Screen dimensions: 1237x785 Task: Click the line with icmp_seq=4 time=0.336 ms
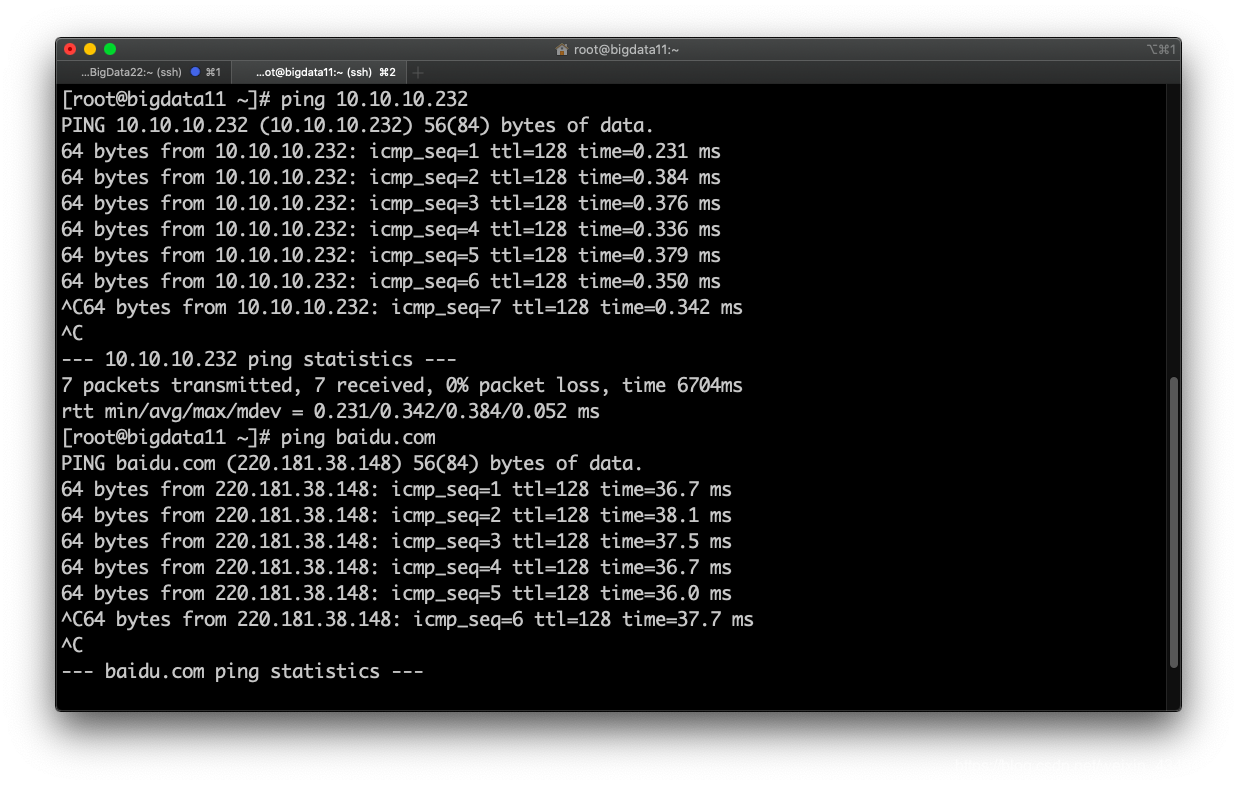click(391, 230)
